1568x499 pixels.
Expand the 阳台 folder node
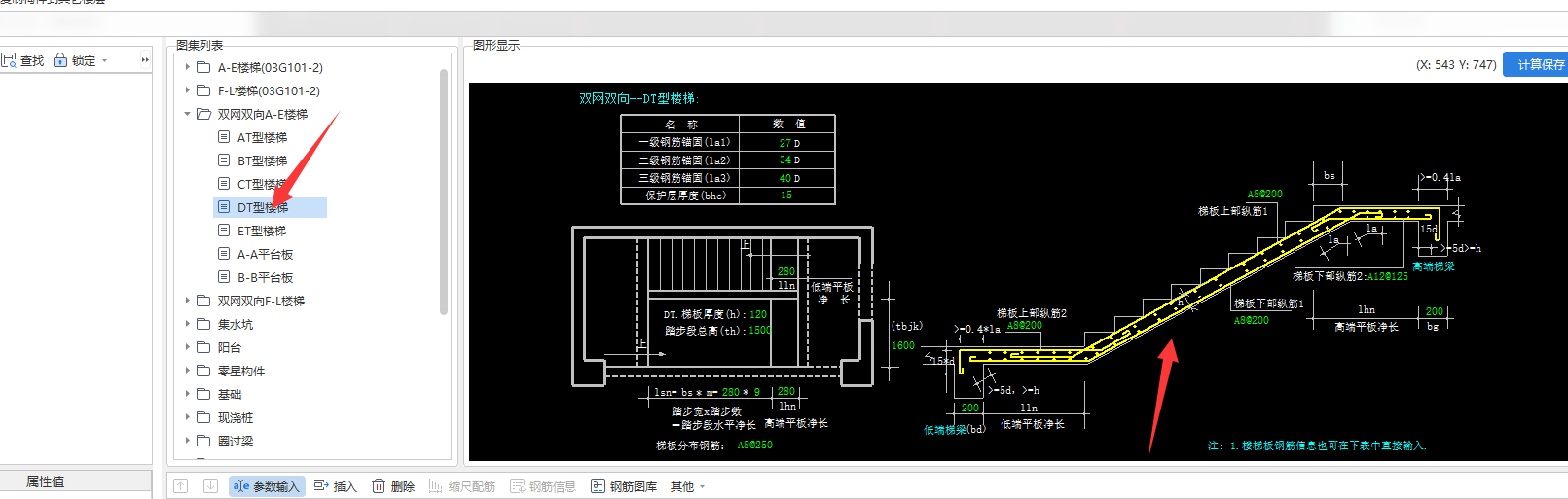[x=188, y=347]
